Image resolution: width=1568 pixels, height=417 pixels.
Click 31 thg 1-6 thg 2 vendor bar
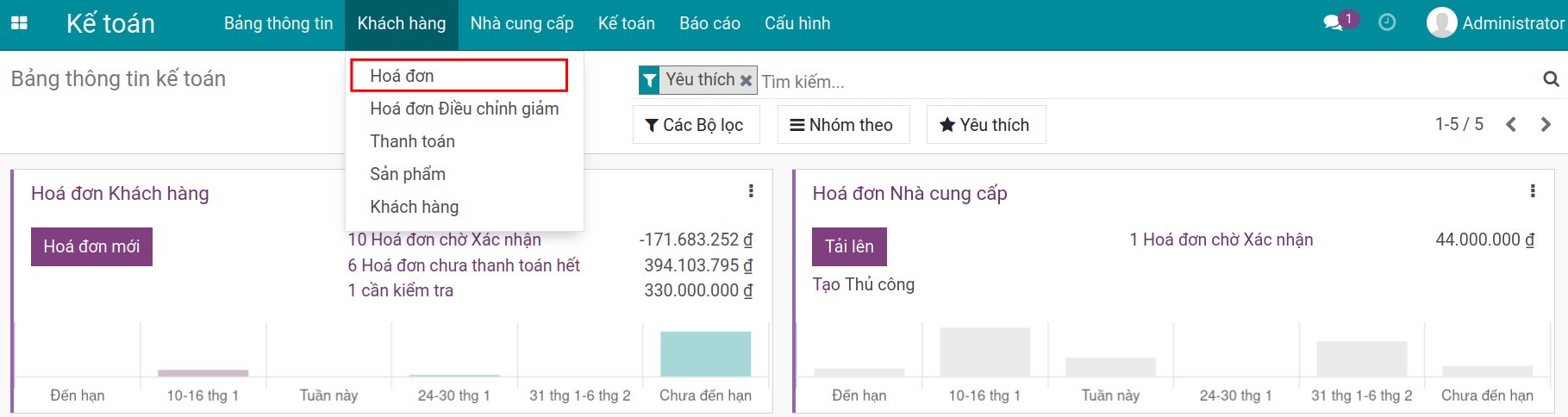[1362, 358]
